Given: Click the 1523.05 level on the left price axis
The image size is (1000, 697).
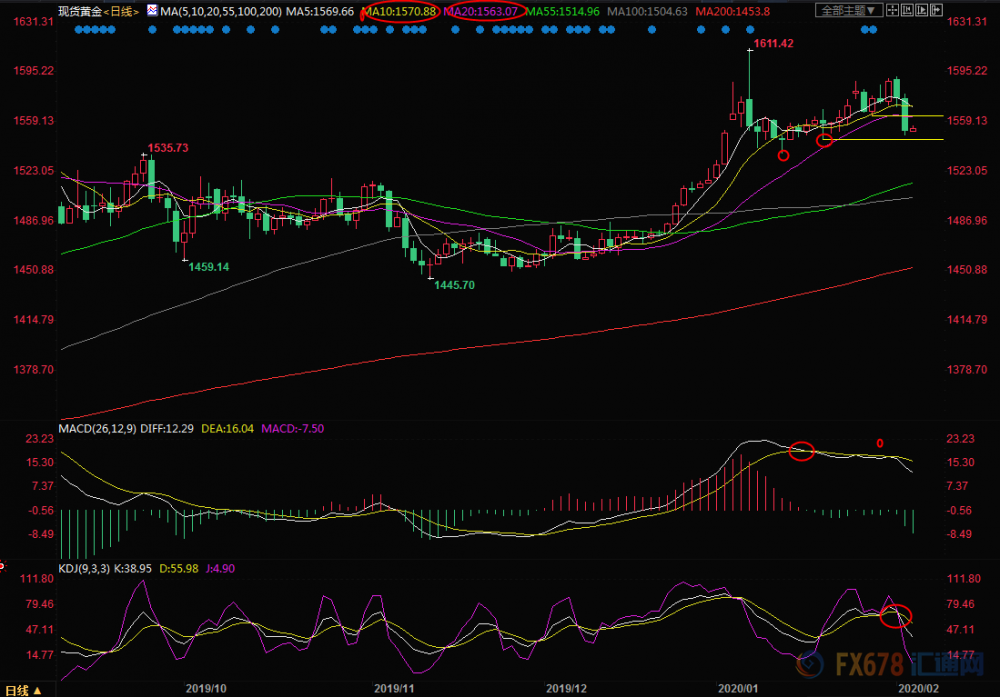Looking at the screenshot, I should pyautogui.click(x=34, y=170).
